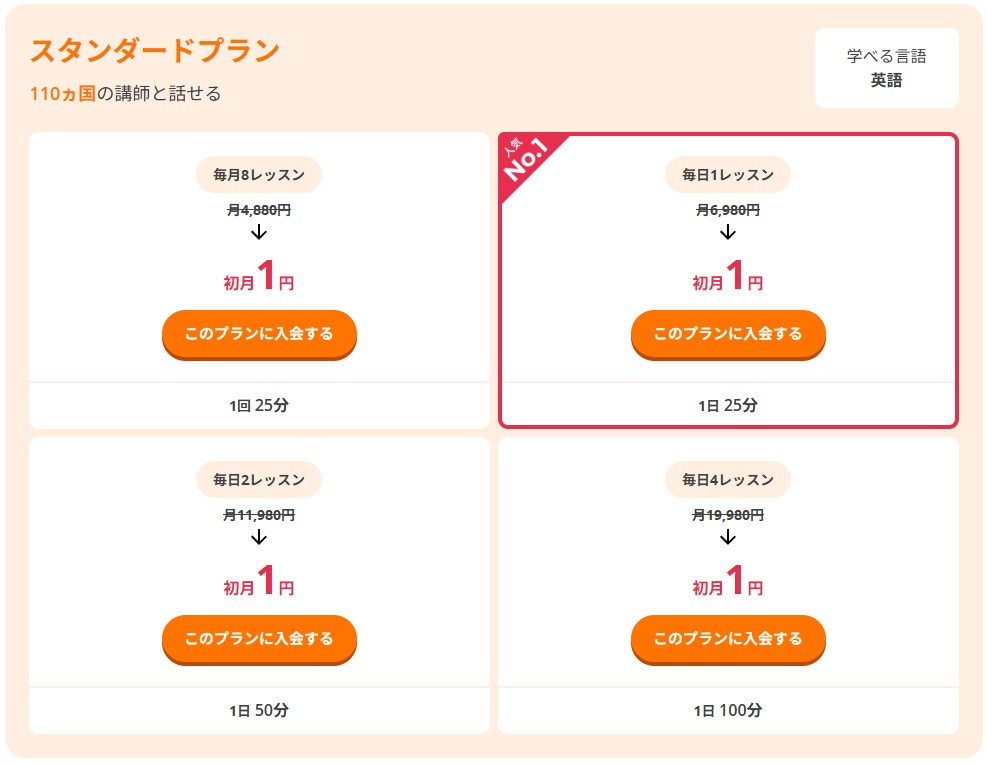The width and height of the screenshot is (987, 765).
Task: Click the down arrow under 月19,980円
Action: click(728, 537)
